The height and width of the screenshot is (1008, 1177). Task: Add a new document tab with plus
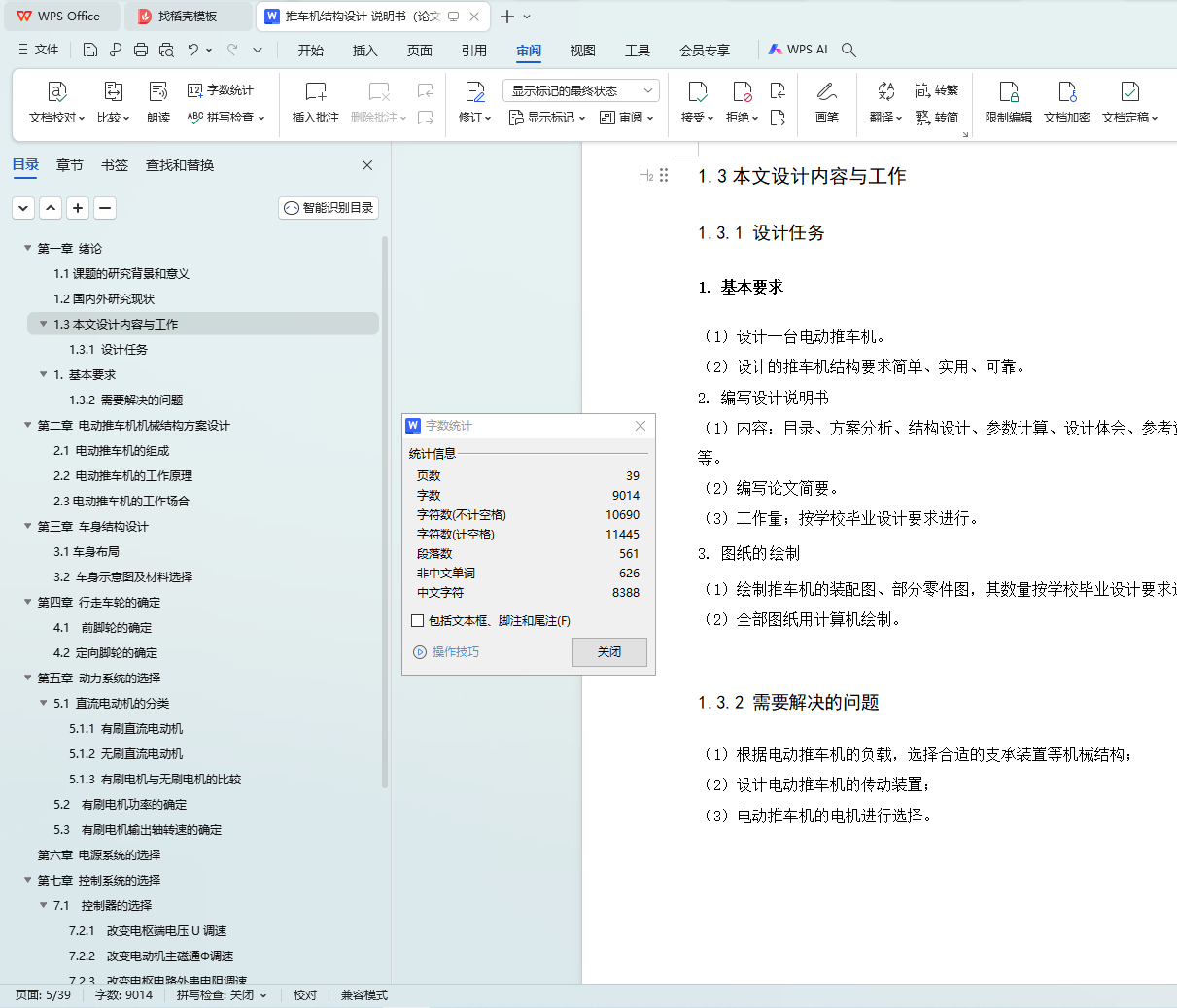coord(506,17)
